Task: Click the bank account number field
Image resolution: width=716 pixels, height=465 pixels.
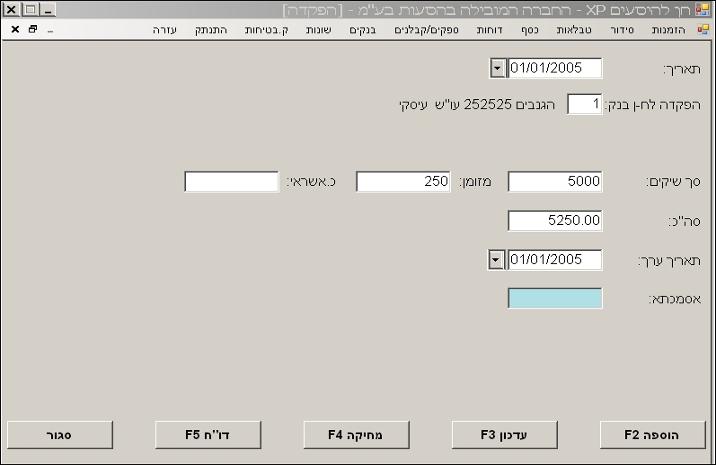Action: [584, 105]
